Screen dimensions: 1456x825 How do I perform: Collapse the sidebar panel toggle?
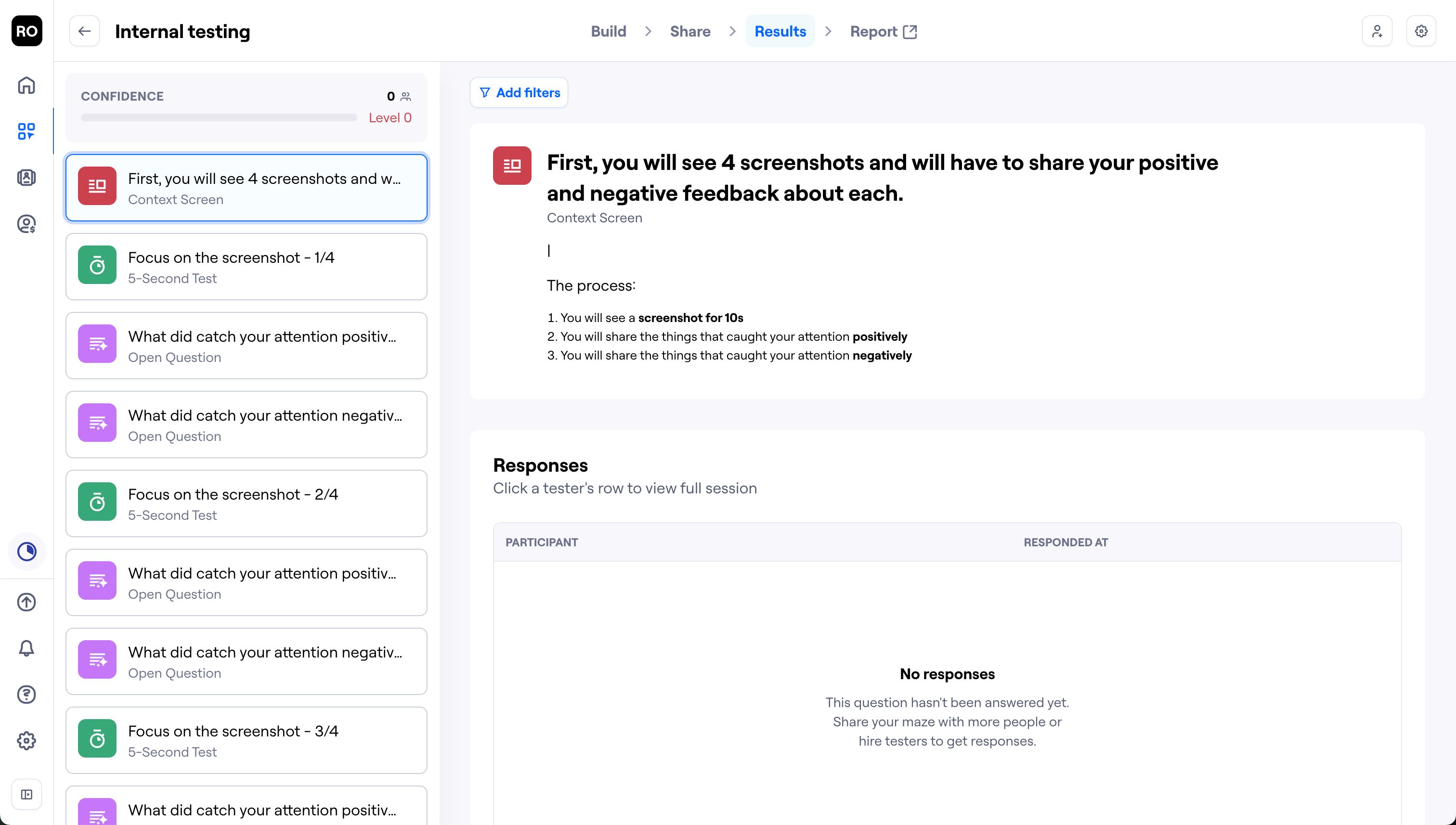[26, 794]
